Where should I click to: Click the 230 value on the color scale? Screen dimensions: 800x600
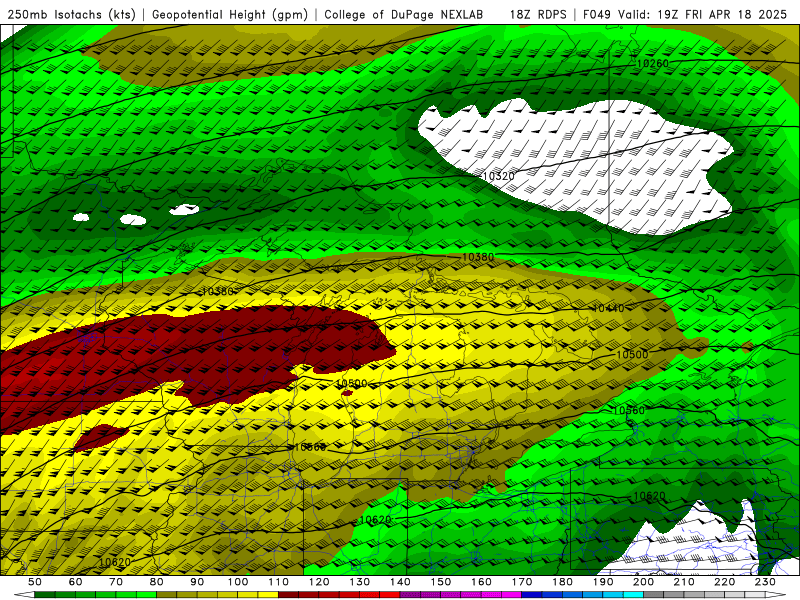coord(765,582)
